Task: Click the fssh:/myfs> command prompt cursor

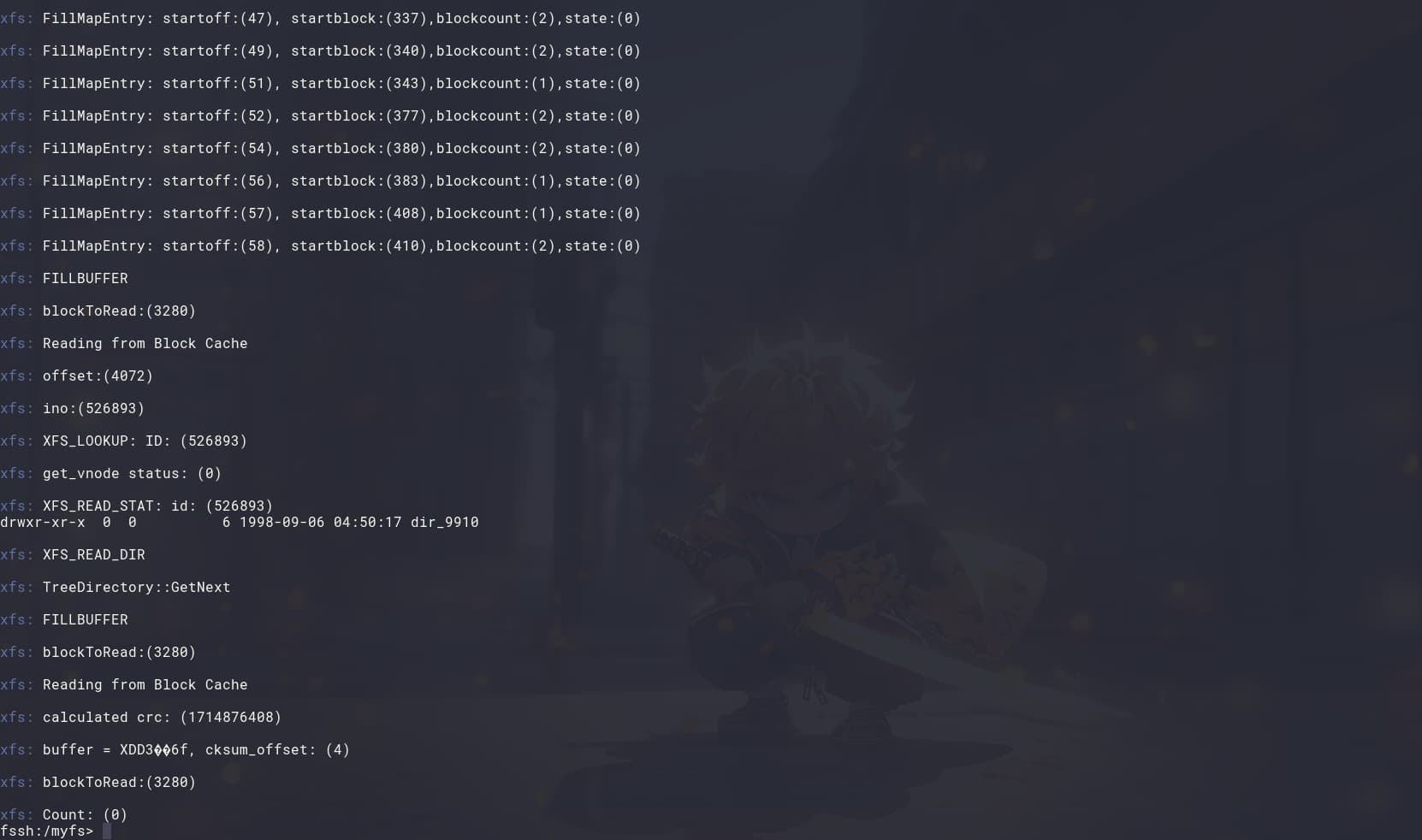Action: point(107,831)
